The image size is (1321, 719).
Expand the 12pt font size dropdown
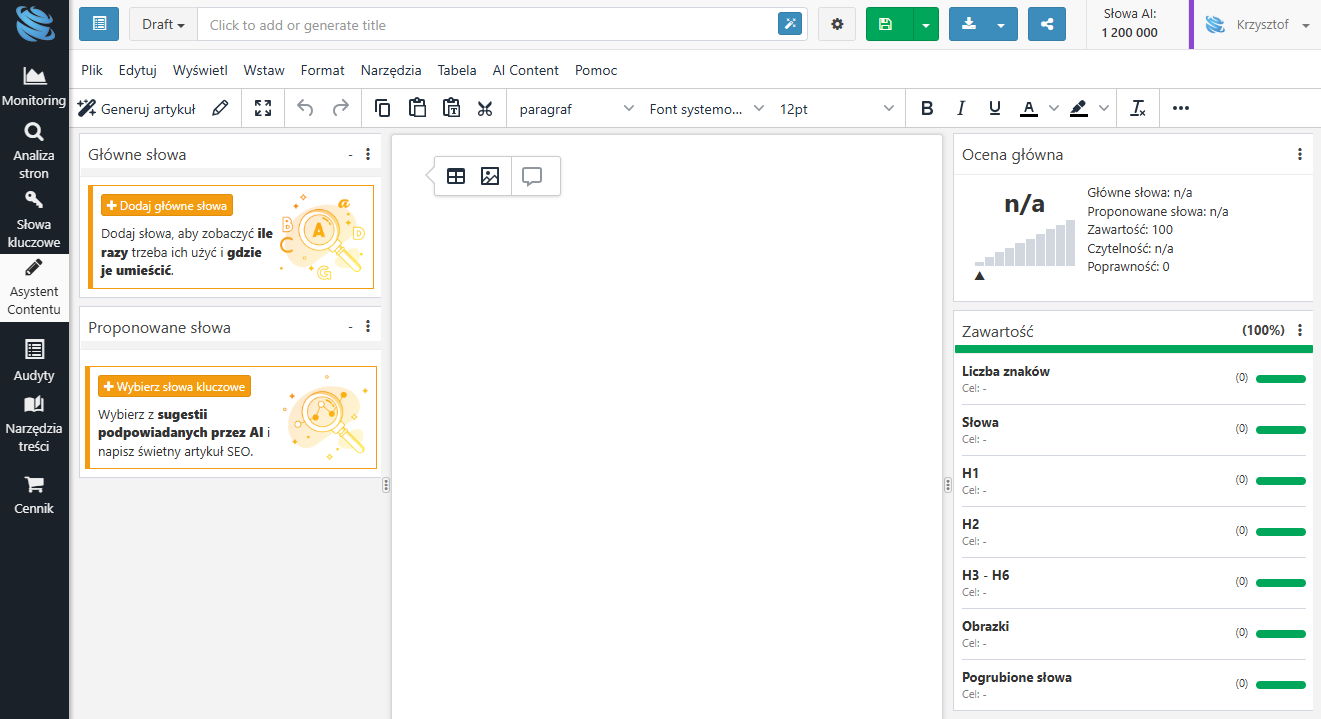point(836,108)
